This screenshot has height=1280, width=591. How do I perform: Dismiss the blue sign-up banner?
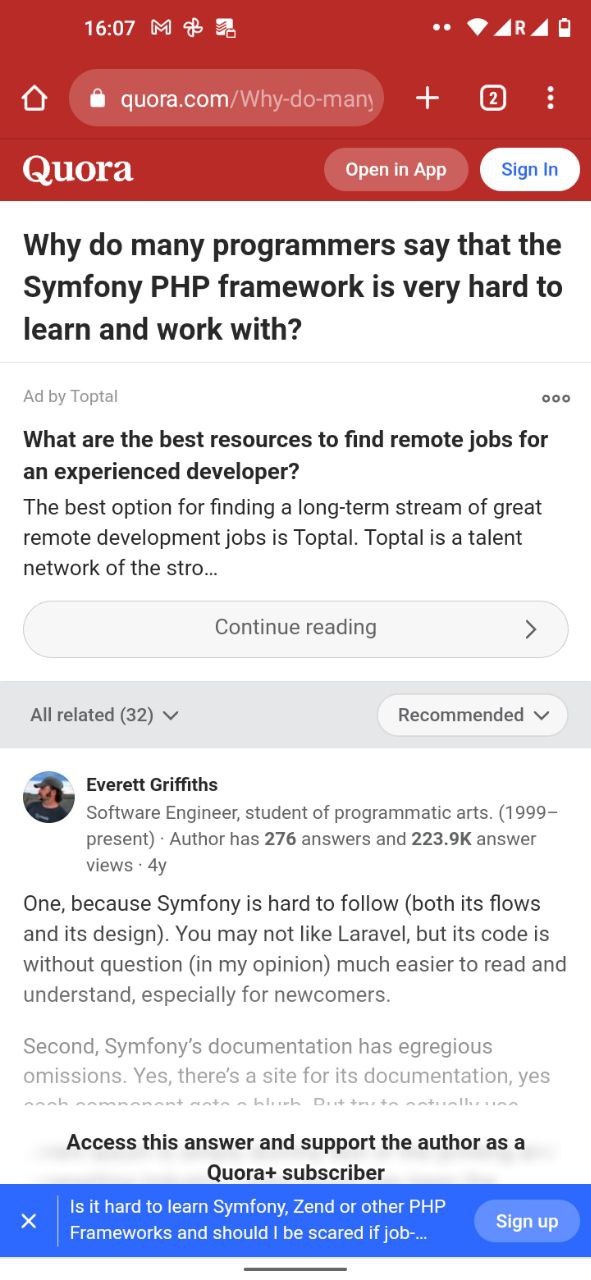29,1221
